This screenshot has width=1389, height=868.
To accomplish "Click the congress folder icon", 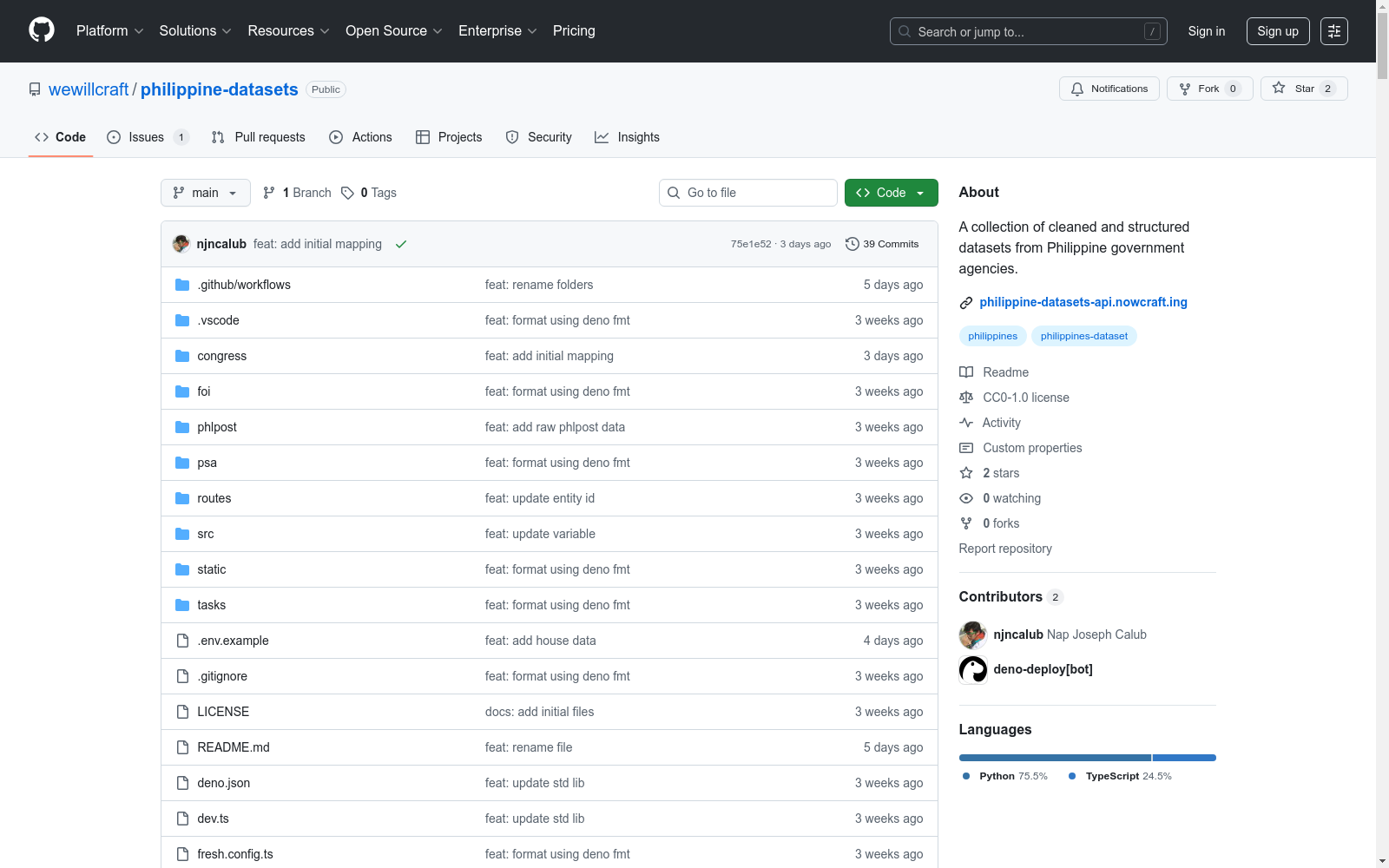I will point(182,356).
